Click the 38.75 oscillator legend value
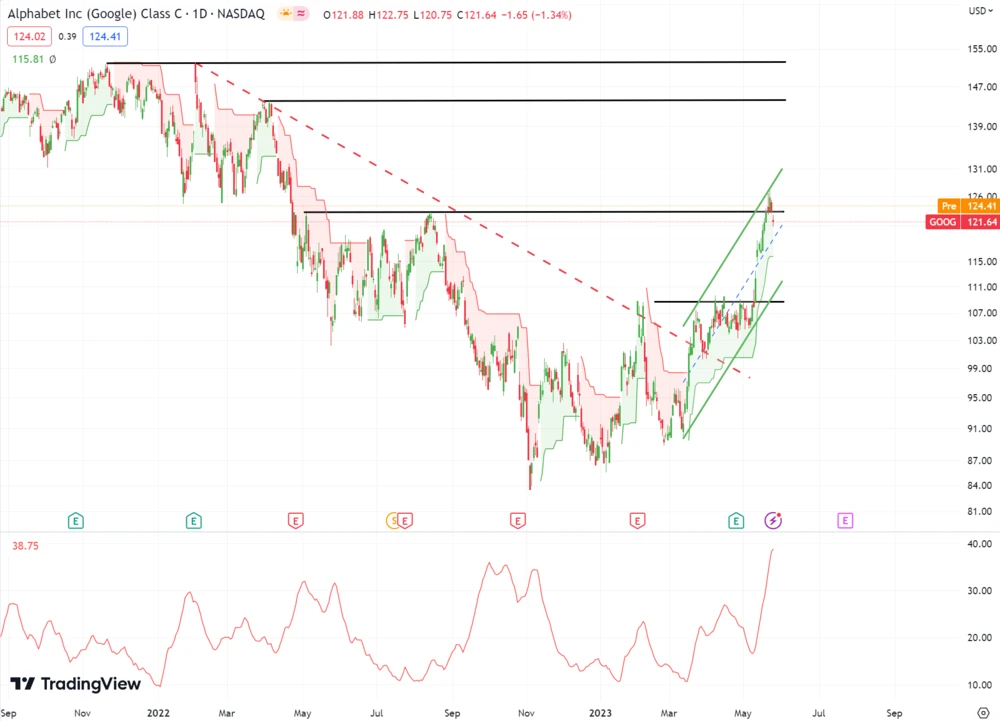The image size is (1000, 721). (x=26, y=546)
